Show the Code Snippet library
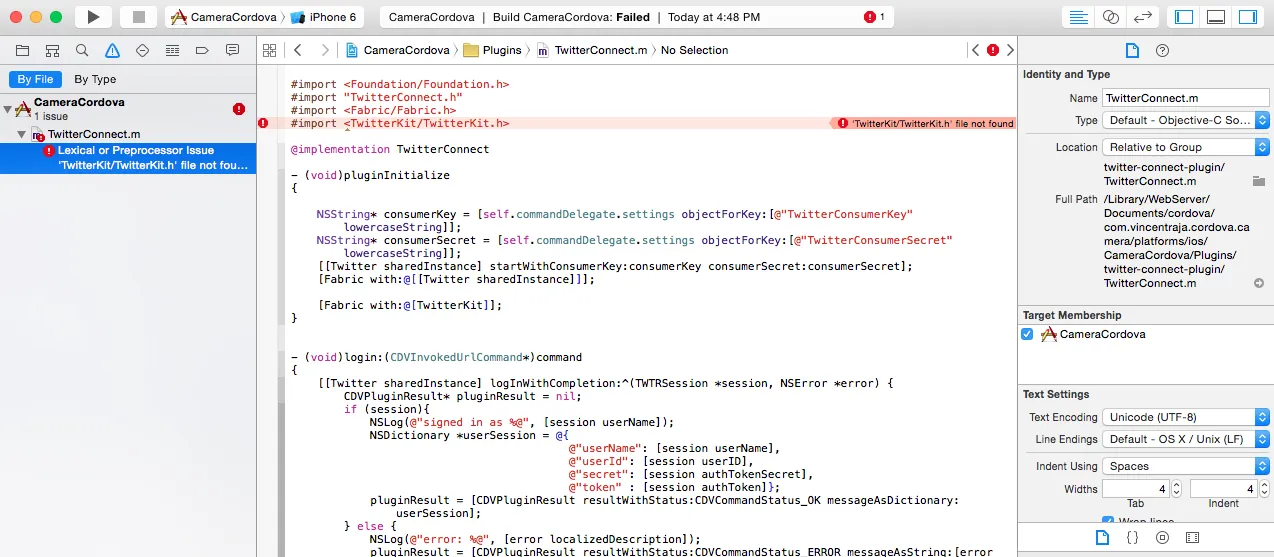 [1132, 538]
